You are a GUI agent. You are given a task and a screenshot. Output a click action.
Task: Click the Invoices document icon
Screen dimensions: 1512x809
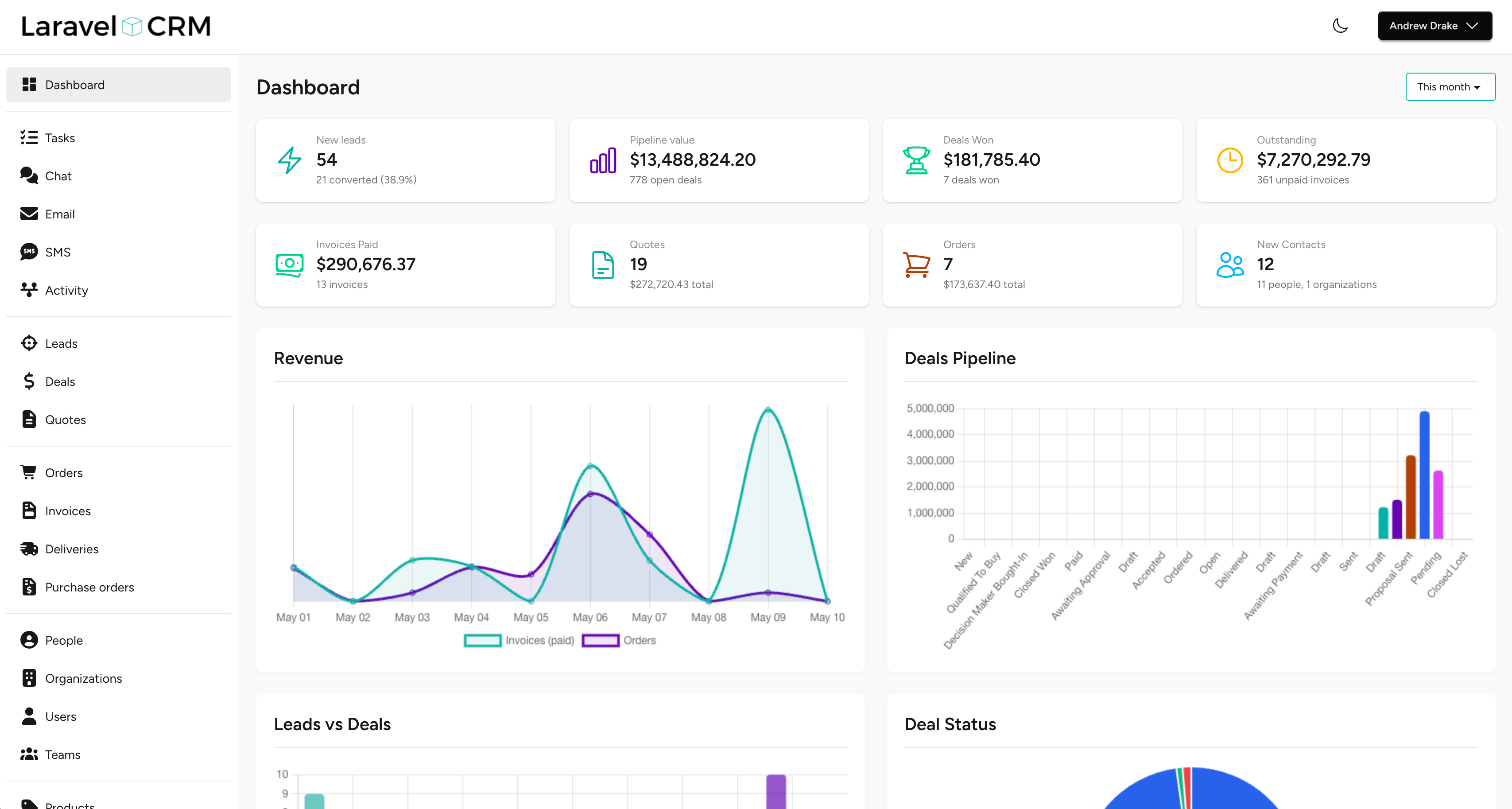coord(29,510)
